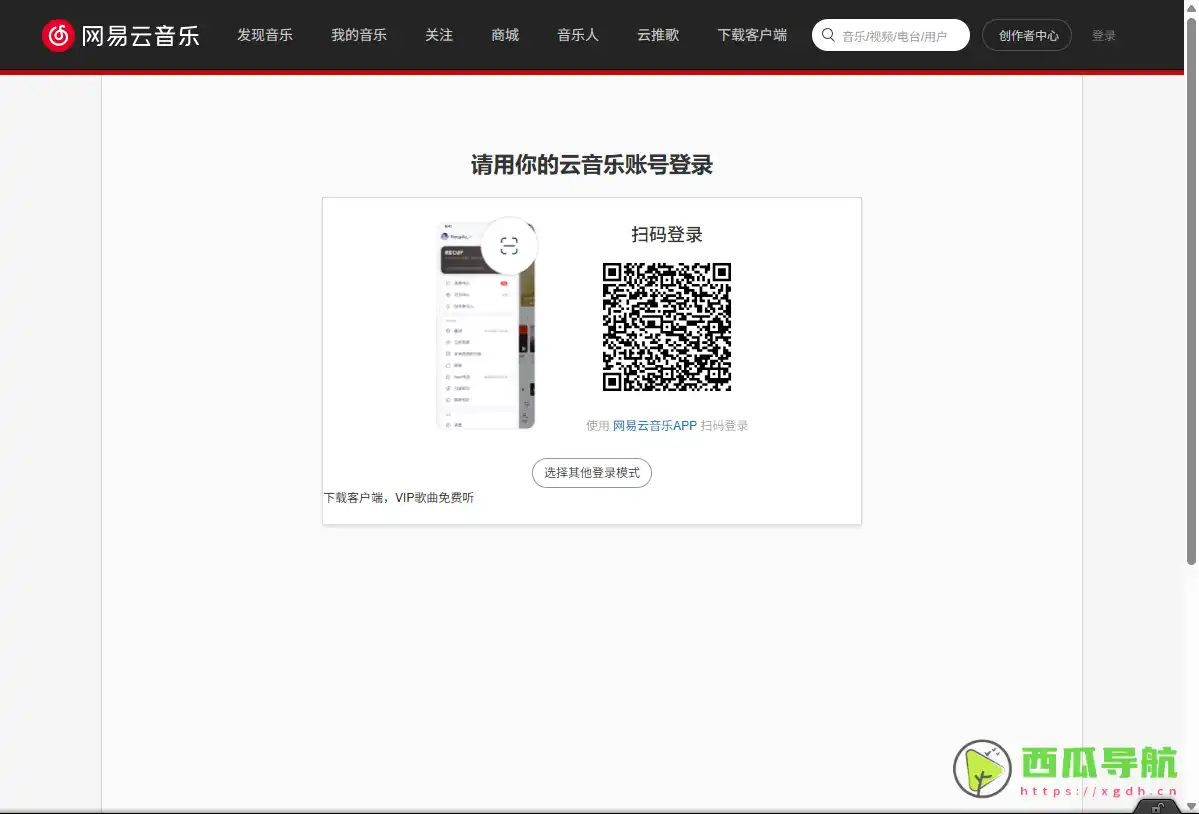Open 音乐人 in the top navigation bar
1199x814 pixels.
577,35
